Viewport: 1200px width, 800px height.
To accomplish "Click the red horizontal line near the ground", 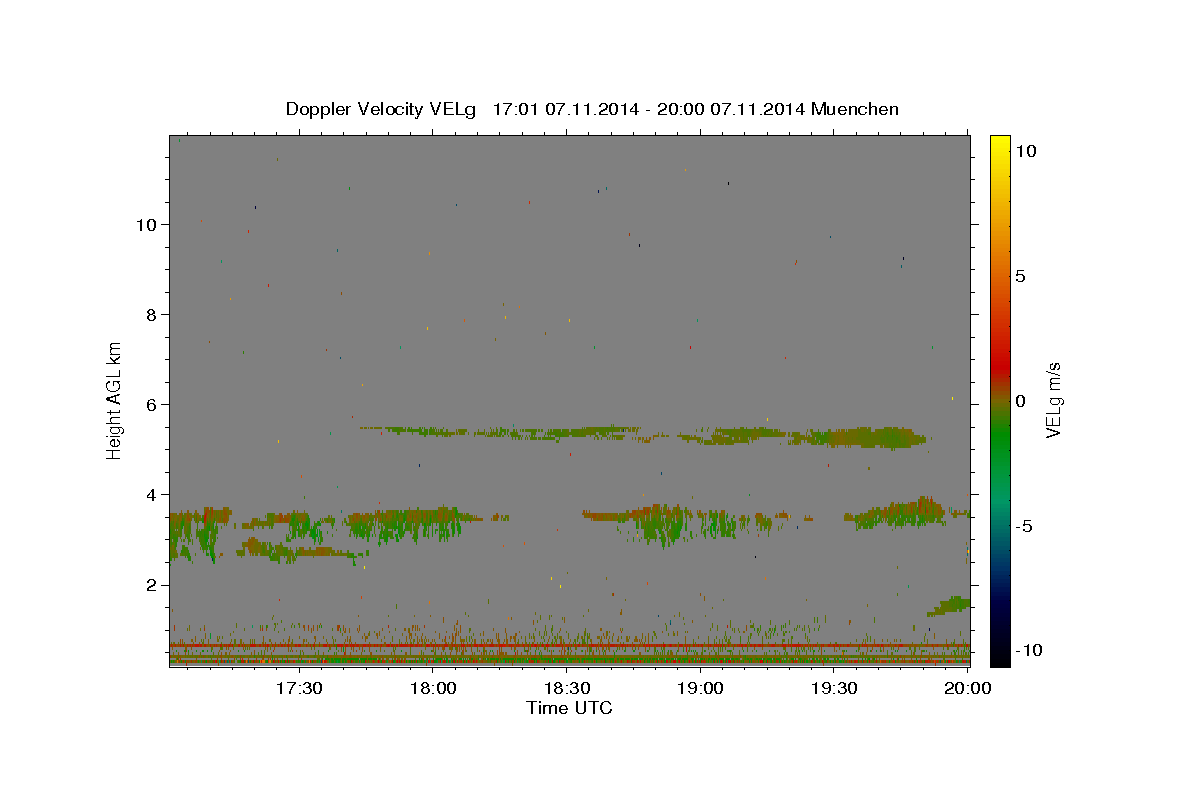I will coord(569,646).
